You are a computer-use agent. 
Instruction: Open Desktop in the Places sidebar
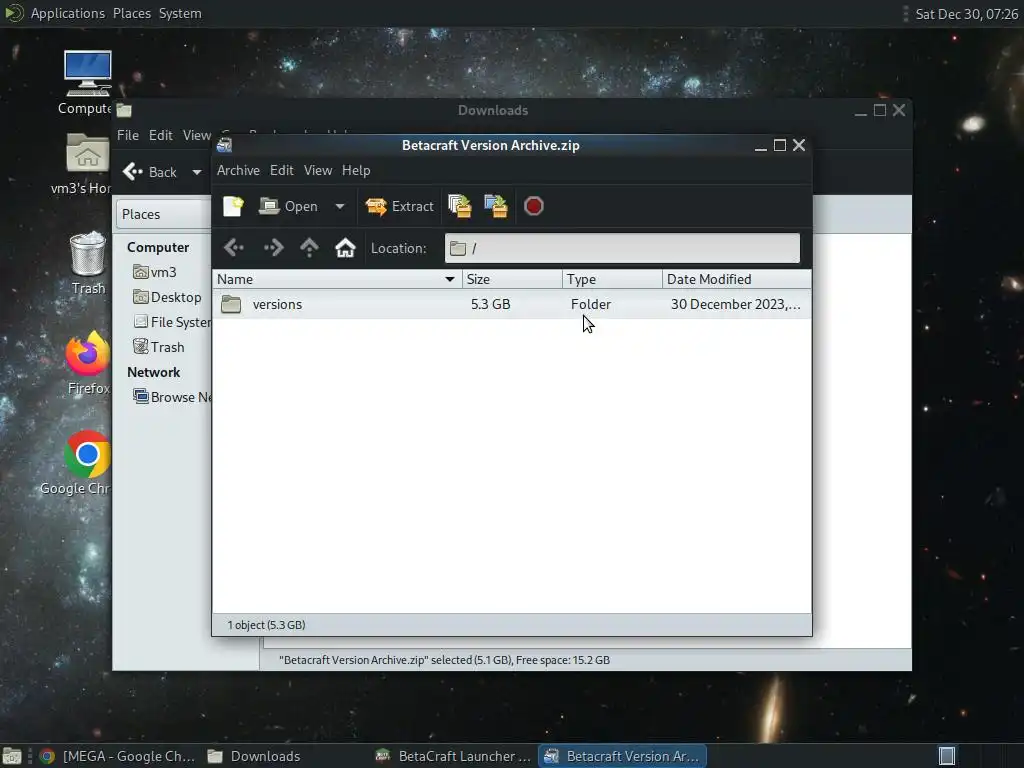(167, 297)
